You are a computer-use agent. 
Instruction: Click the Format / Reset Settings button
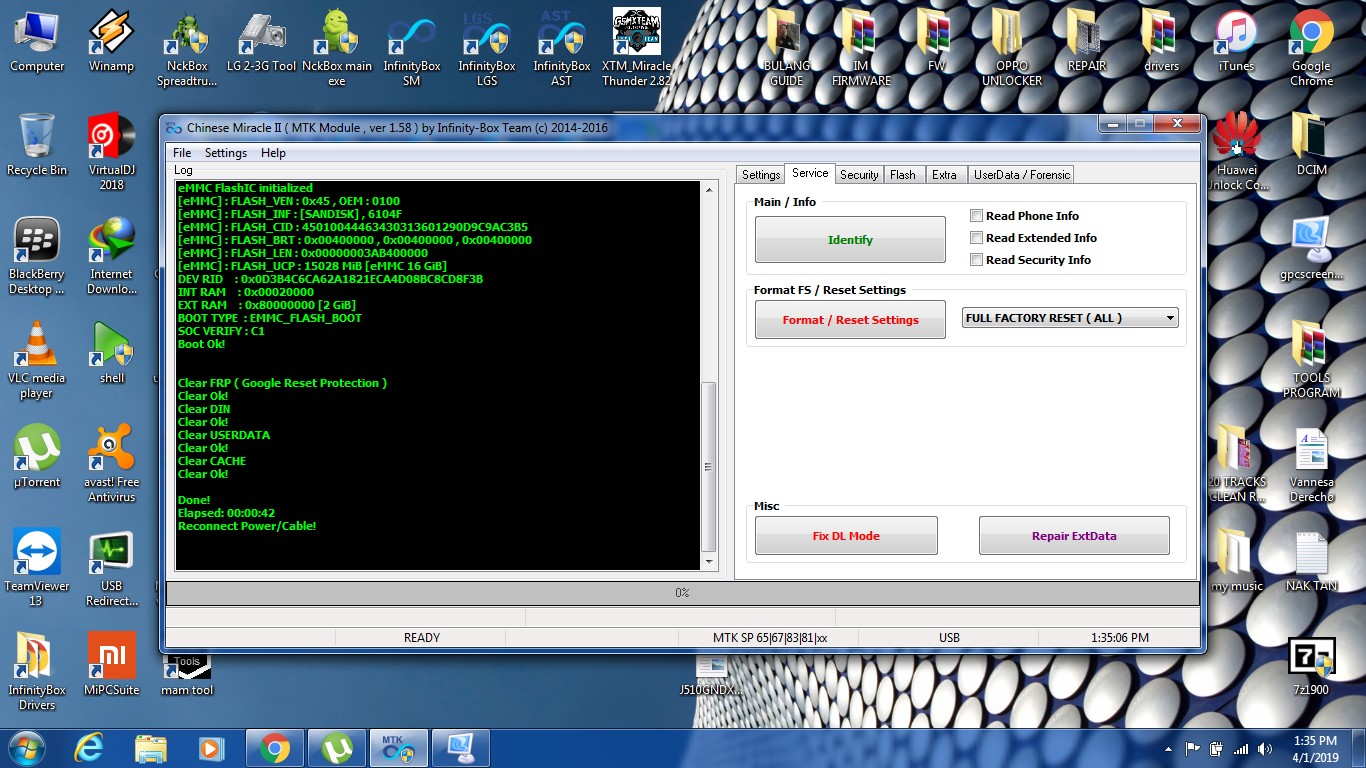[x=850, y=320]
